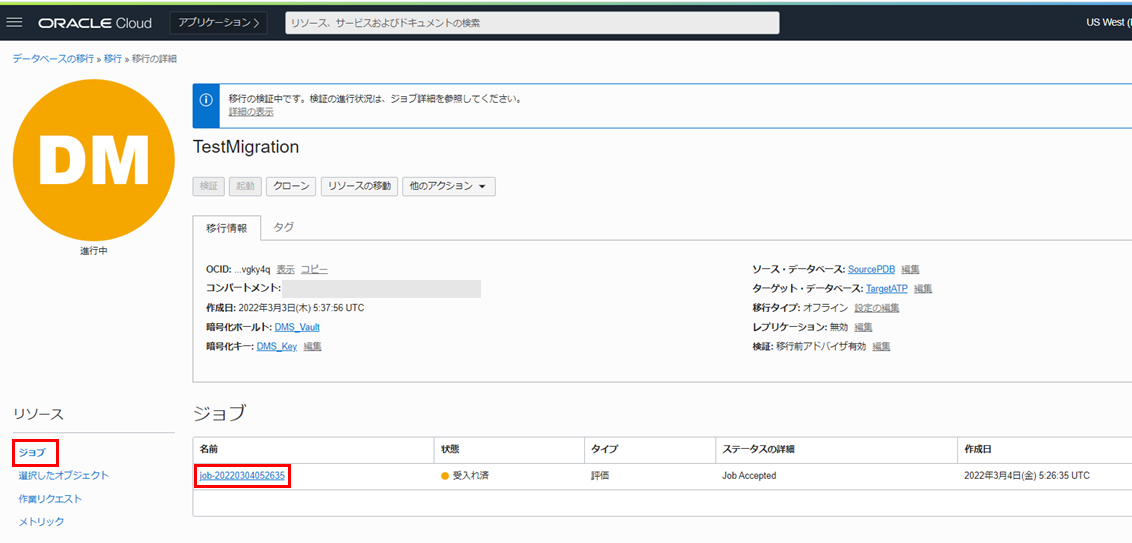
Task: Open the job-20220304052635 link
Action: point(242,476)
